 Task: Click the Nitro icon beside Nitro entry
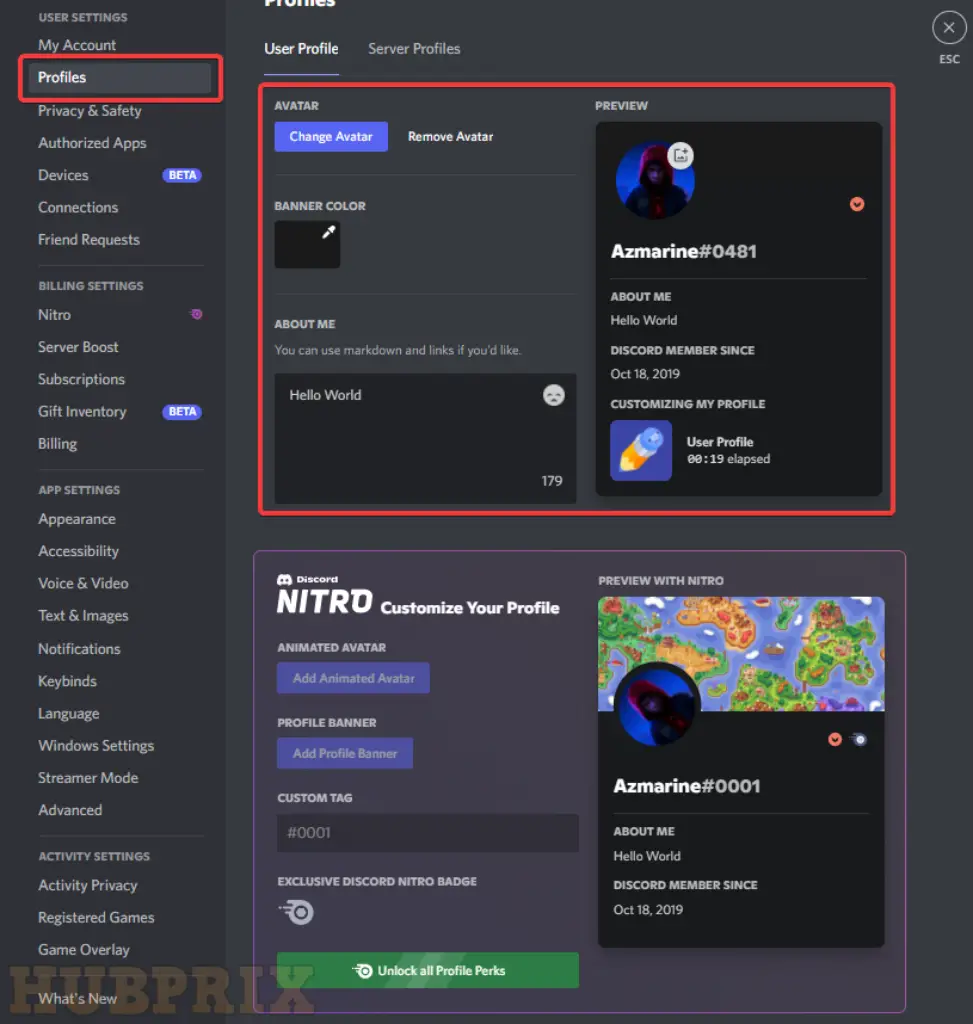coord(196,314)
